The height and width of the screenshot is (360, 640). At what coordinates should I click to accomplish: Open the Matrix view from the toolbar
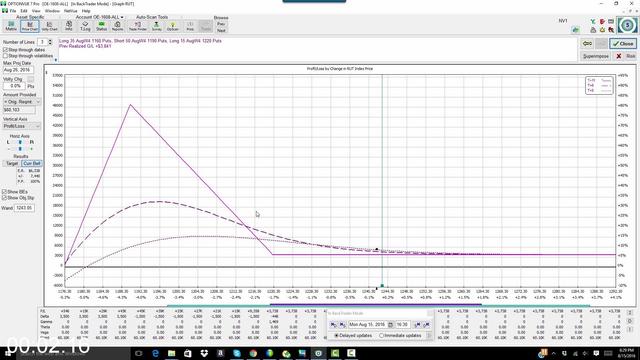[11, 26]
